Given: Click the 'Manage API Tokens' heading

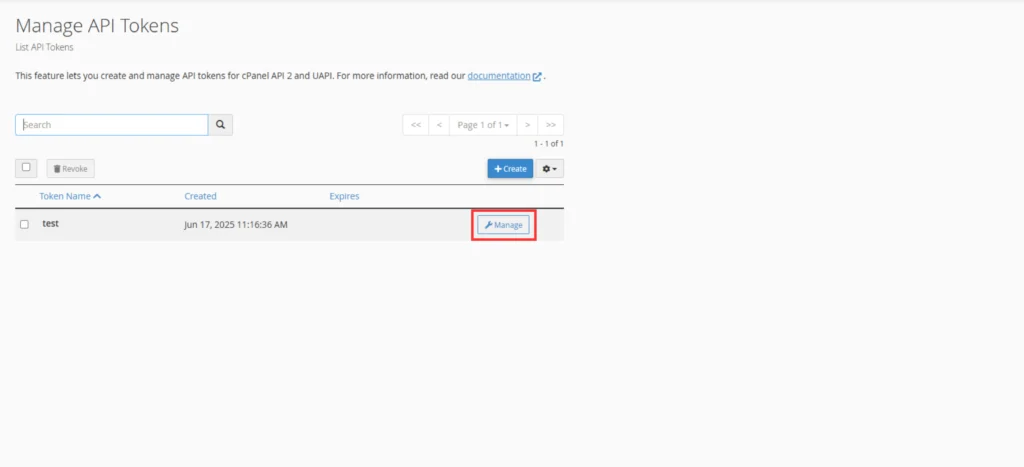Looking at the screenshot, I should pyautogui.click(x=97, y=26).
